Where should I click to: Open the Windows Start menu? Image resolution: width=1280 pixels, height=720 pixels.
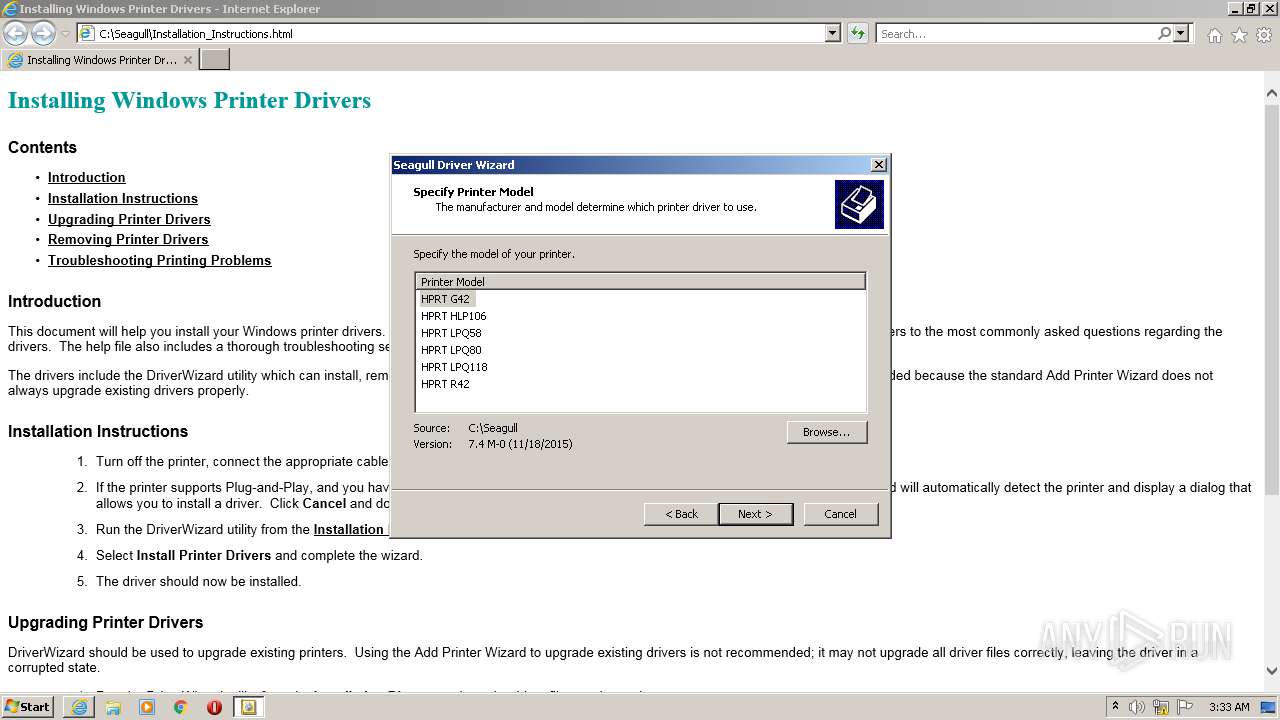(27, 707)
